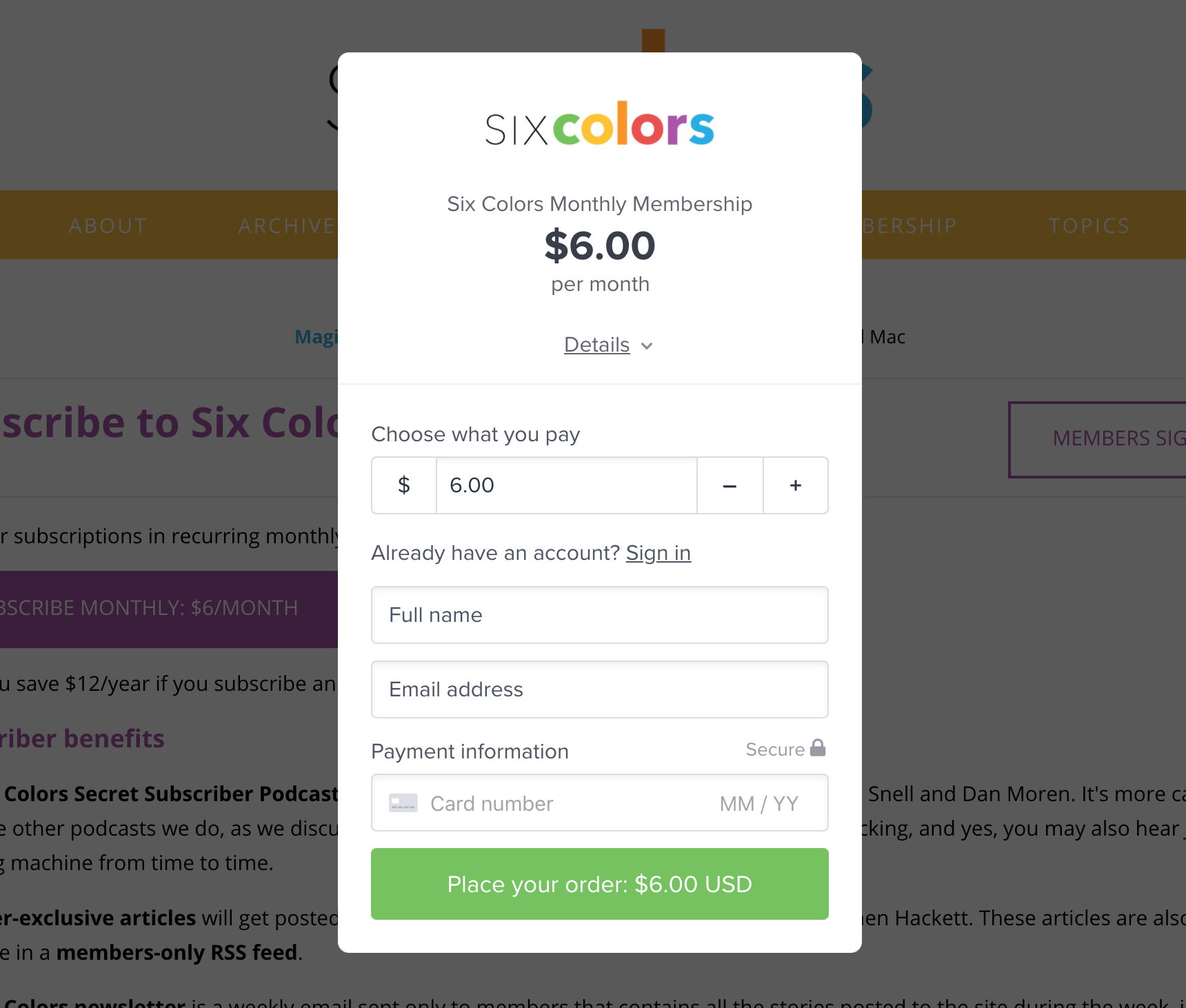This screenshot has height=1008, width=1186.
Task: Open the ABOUT navigation item
Action: pyautogui.click(x=108, y=225)
